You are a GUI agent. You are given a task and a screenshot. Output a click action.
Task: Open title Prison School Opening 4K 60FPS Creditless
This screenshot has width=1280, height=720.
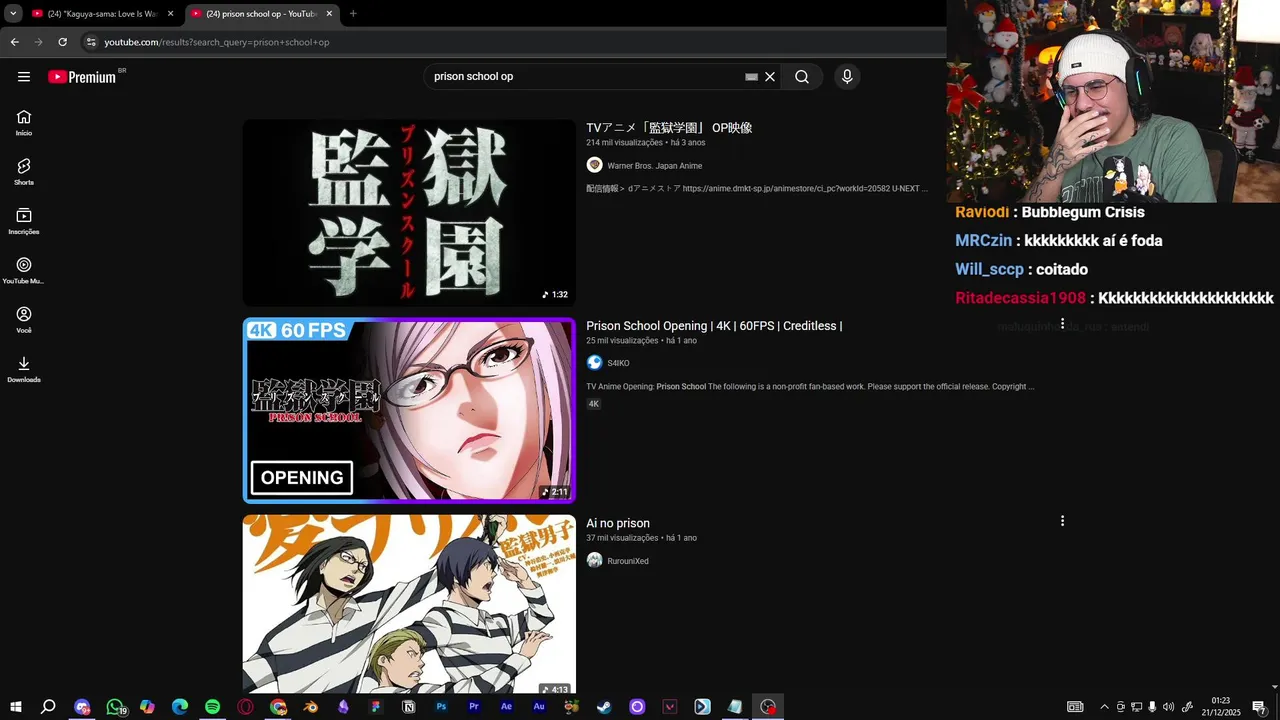point(714,326)
